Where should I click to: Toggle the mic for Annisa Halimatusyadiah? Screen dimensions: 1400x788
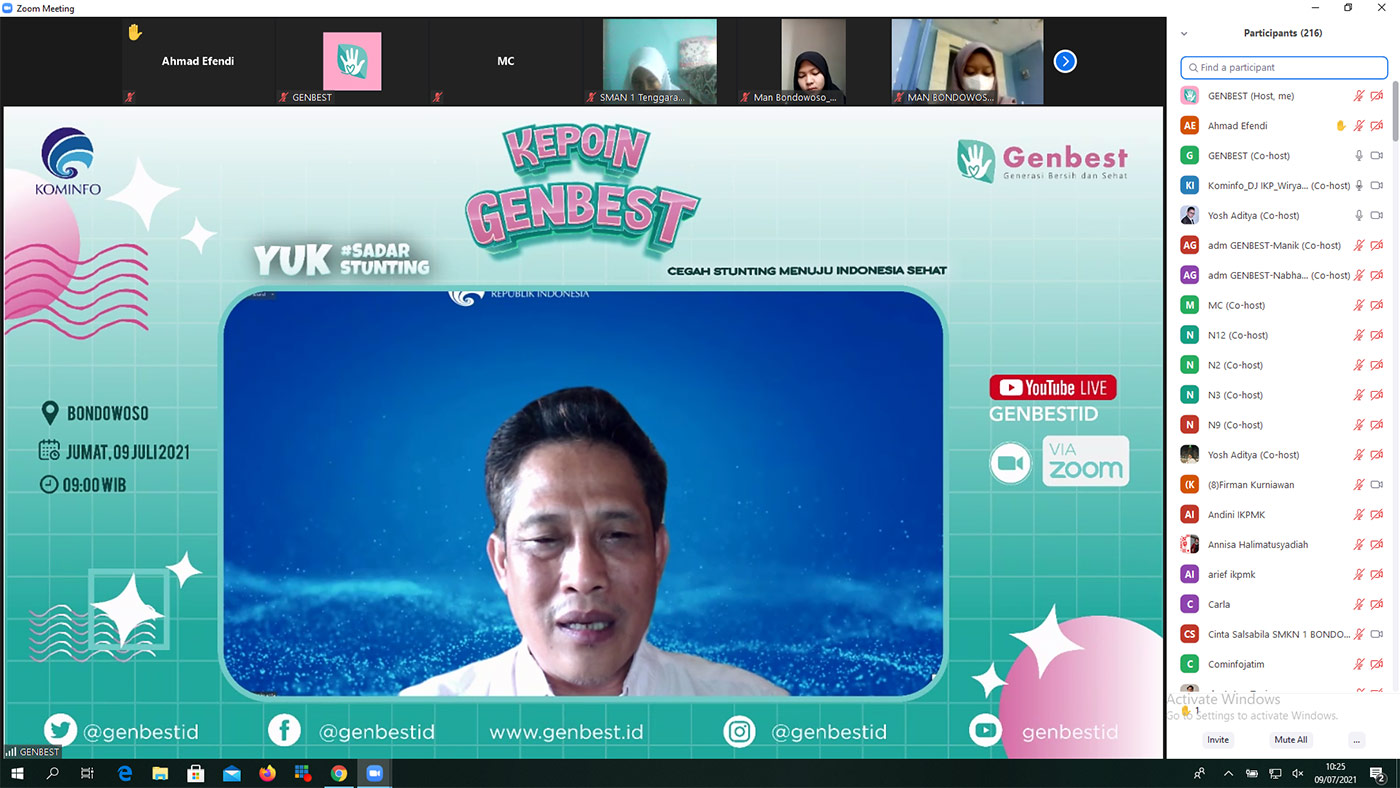tap(1359, 545)
